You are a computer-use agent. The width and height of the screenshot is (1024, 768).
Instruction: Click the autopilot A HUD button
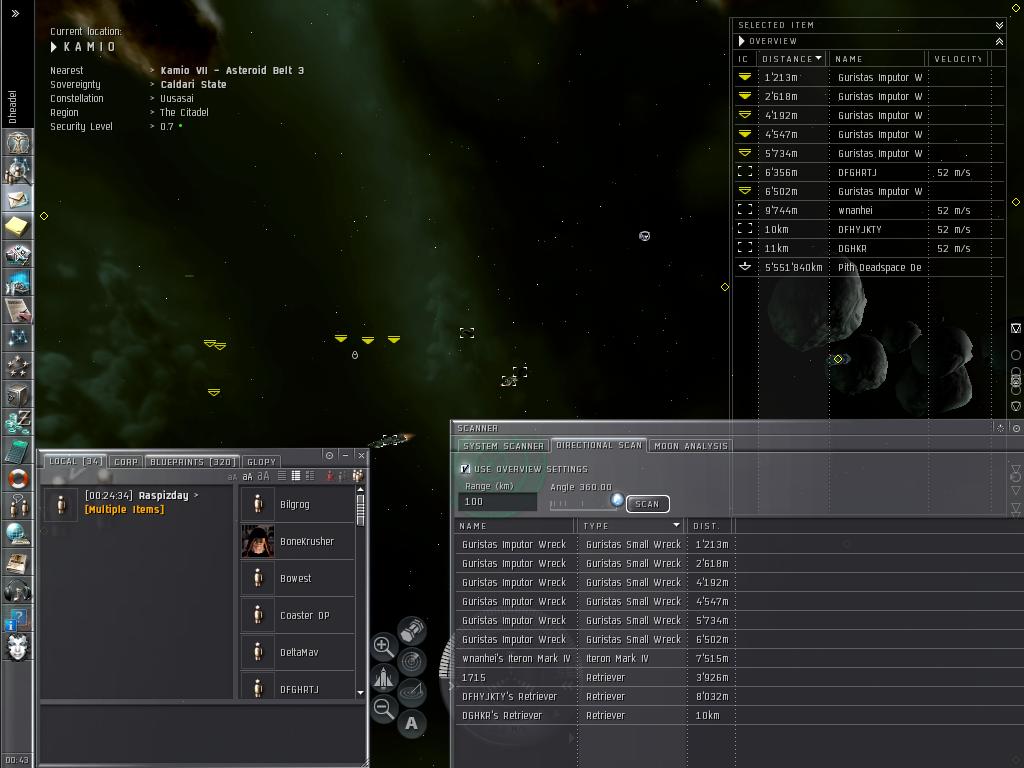click(x=411, y=723)
